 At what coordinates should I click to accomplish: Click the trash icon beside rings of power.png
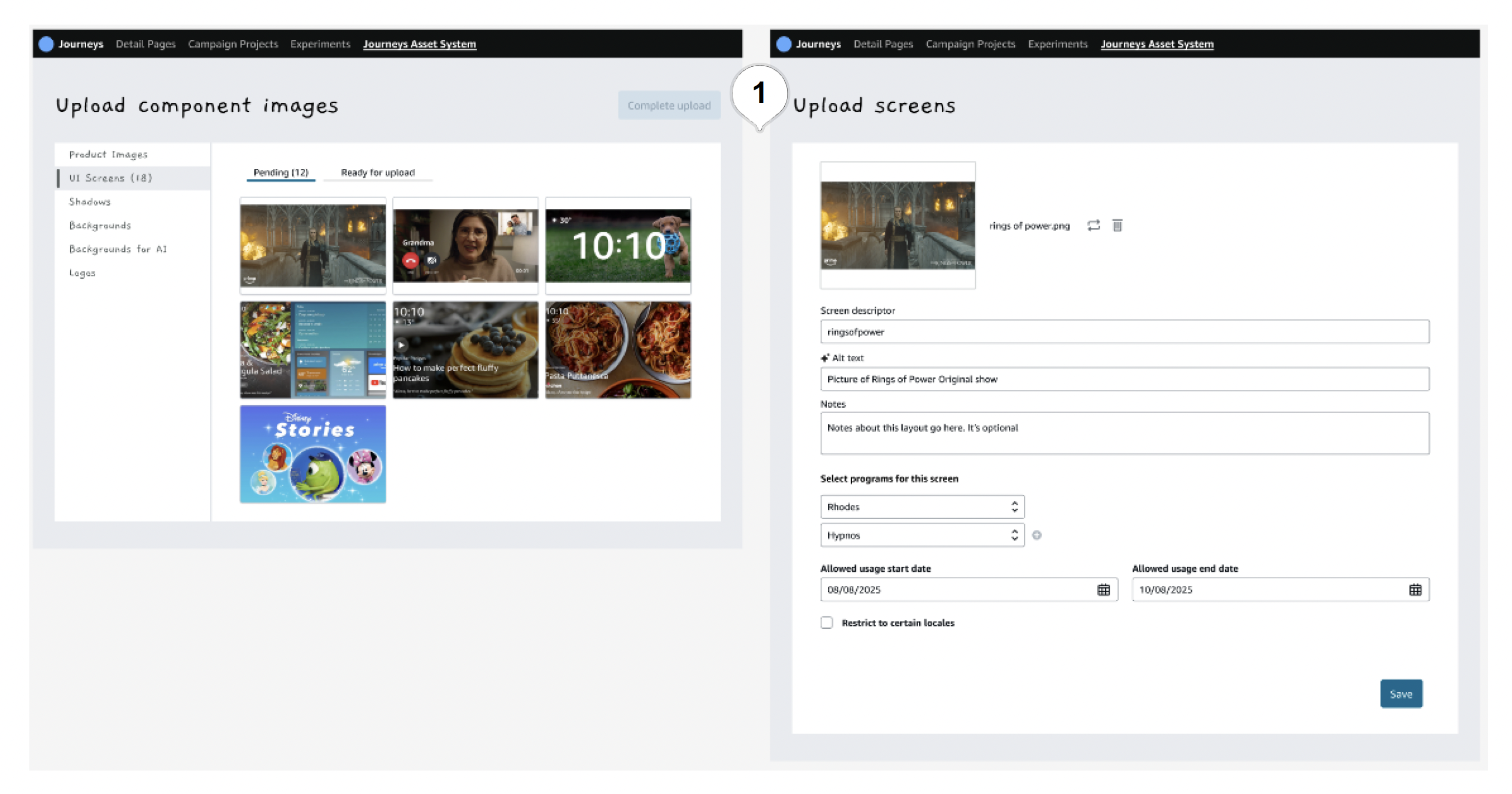pos(1117,225)
